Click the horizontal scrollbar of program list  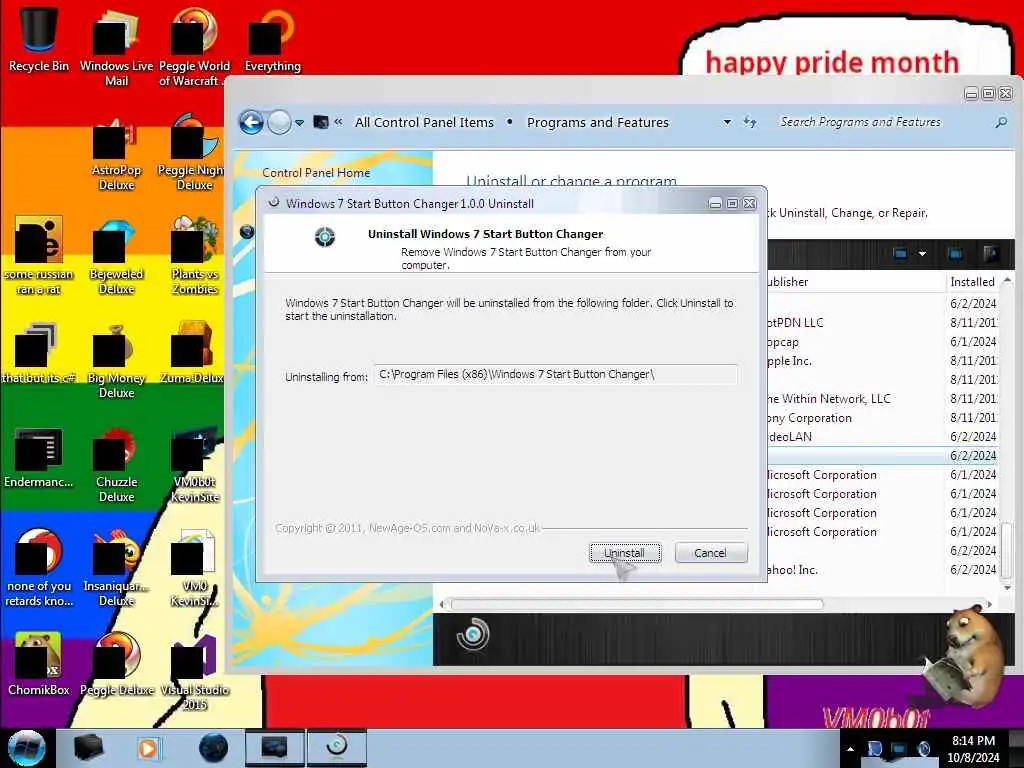click(637, 605)
